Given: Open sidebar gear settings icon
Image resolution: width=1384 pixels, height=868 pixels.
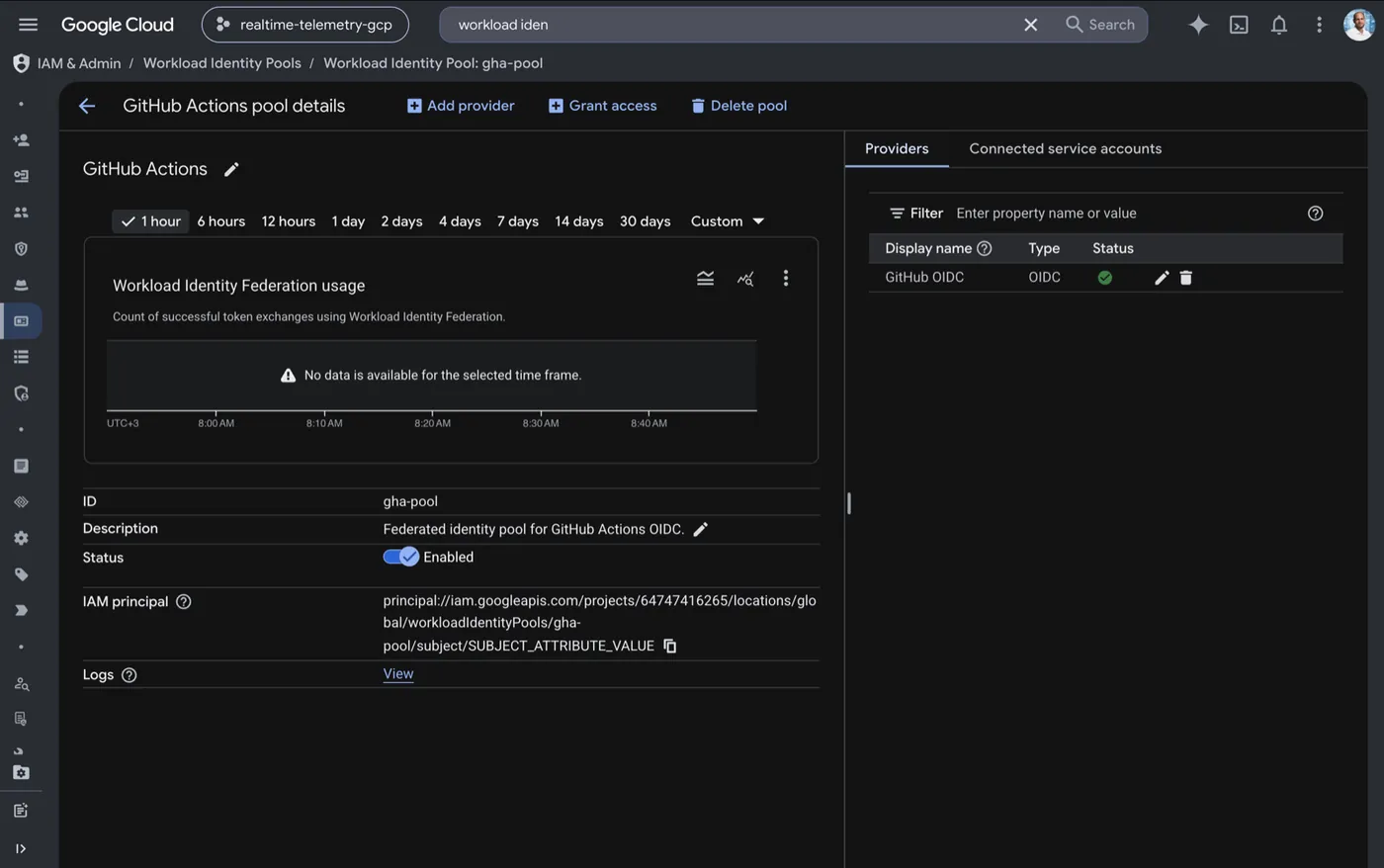Looking at the screenshot, I should click(x=21, y=538).
